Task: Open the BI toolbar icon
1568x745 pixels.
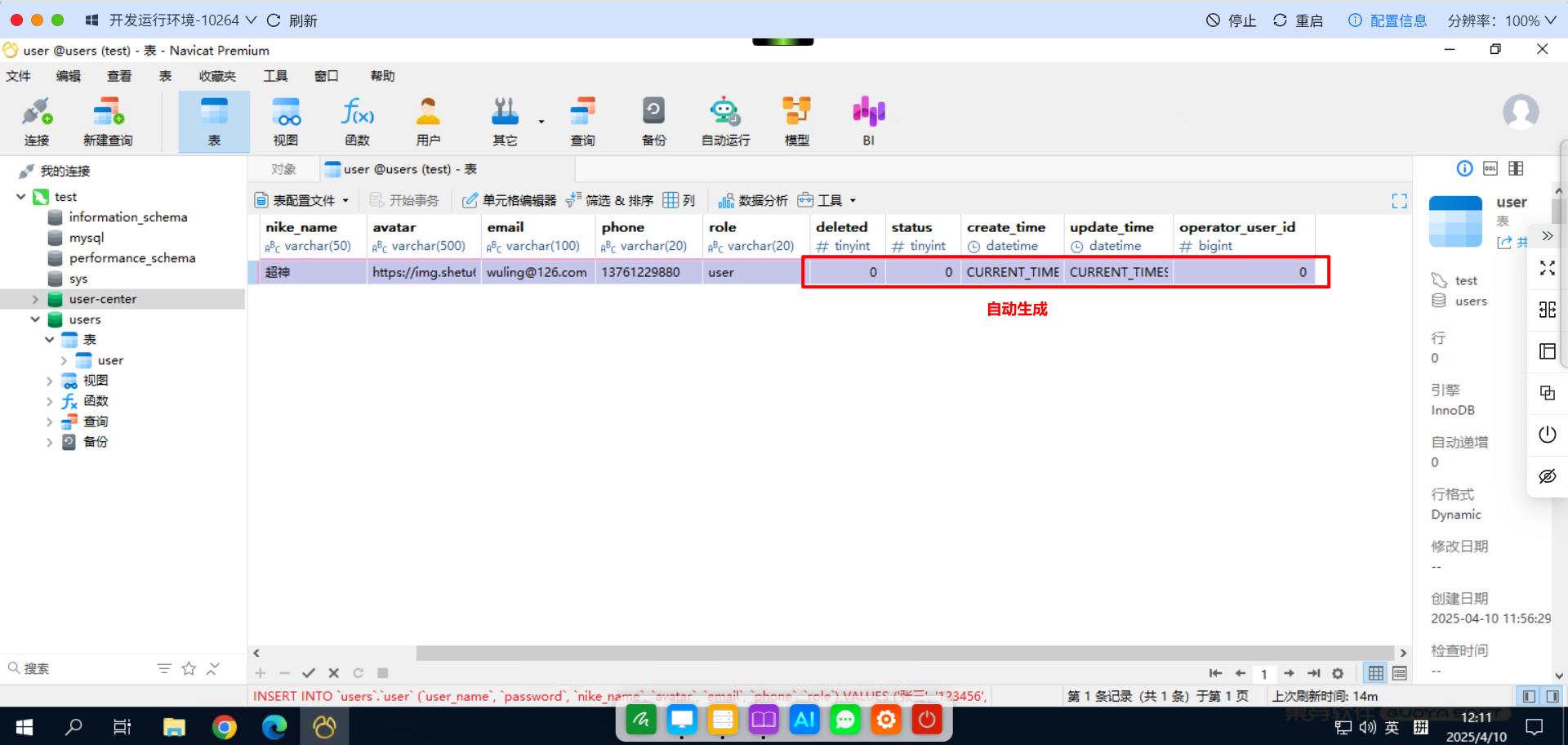Action: tap(868, 122)
